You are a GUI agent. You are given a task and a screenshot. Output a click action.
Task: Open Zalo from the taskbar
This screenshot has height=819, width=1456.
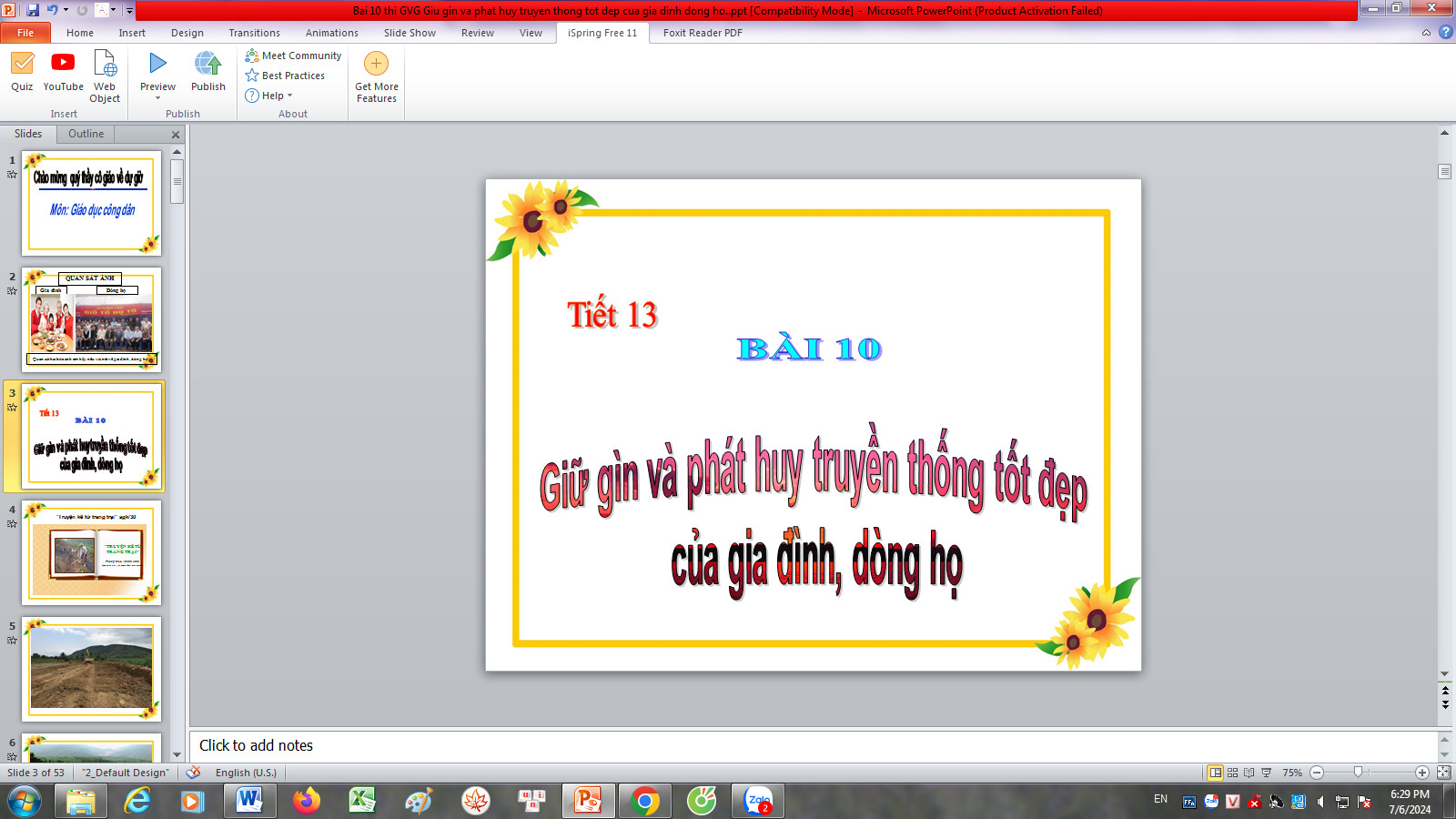[x=757, y=802]
